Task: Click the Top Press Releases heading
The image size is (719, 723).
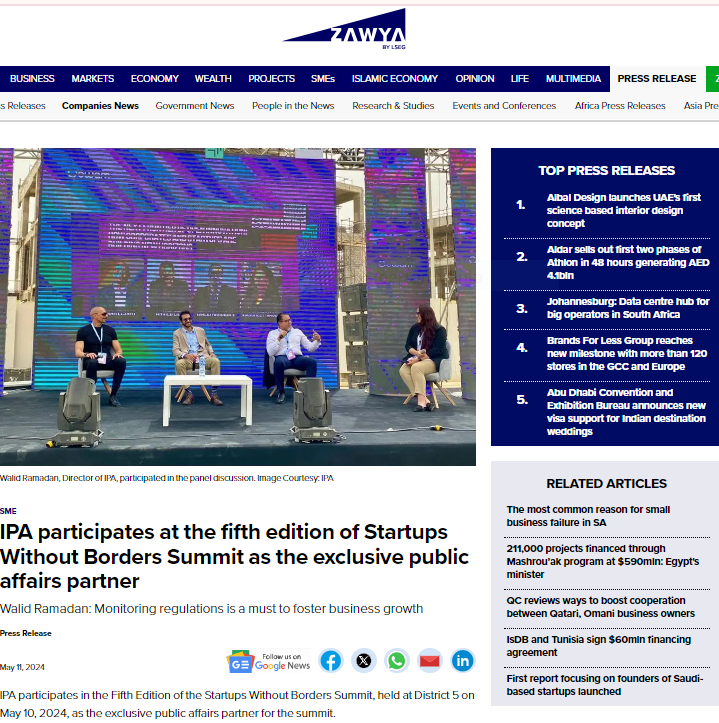Action: coord(606,171)
